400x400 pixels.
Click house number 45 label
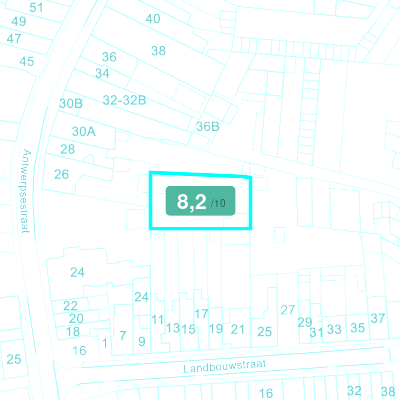27,61
